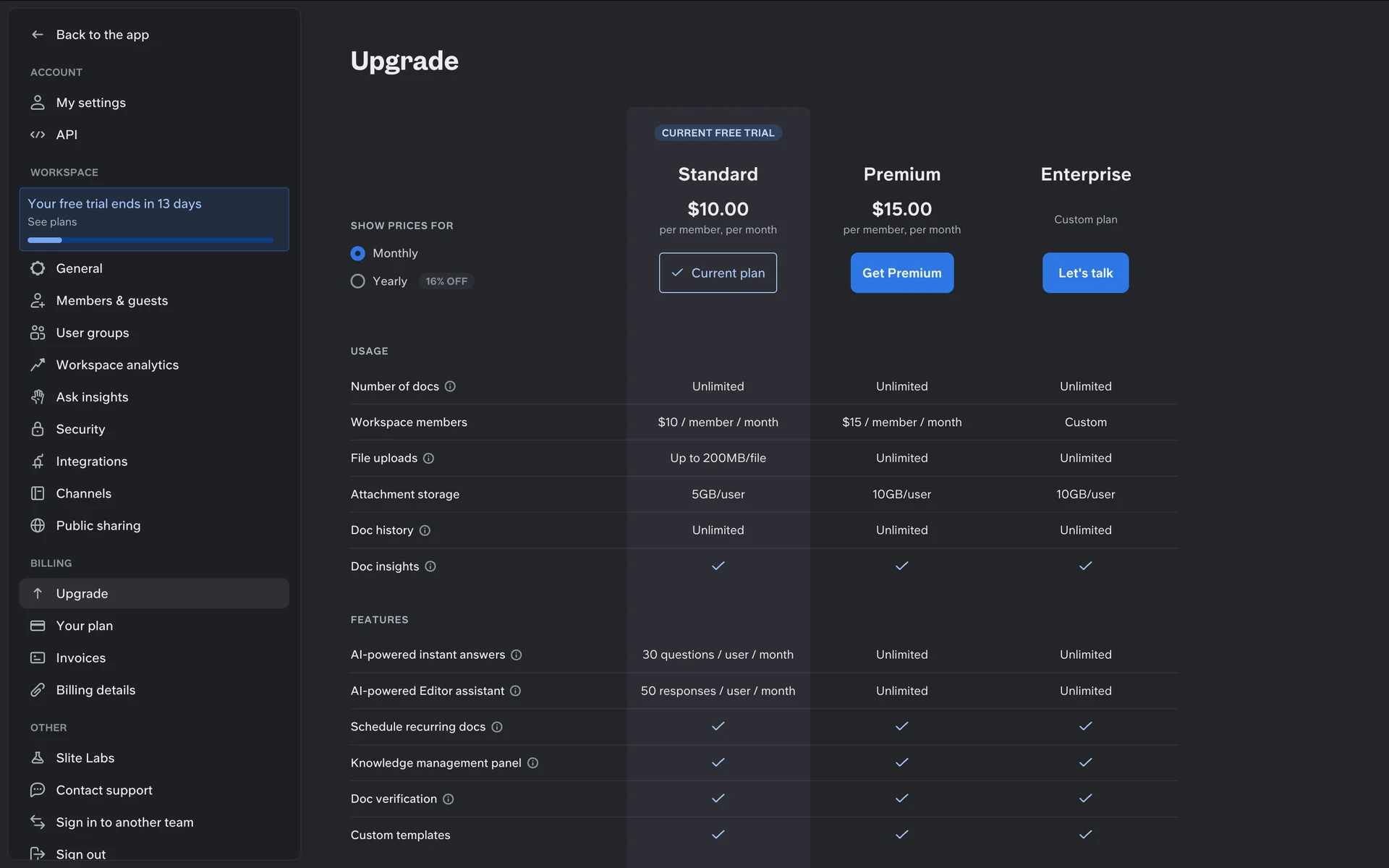Viewport: 1389px width, 868px height.
Task: Click info icon beside AI-powered instant answers
Action: tap(517, 655)
